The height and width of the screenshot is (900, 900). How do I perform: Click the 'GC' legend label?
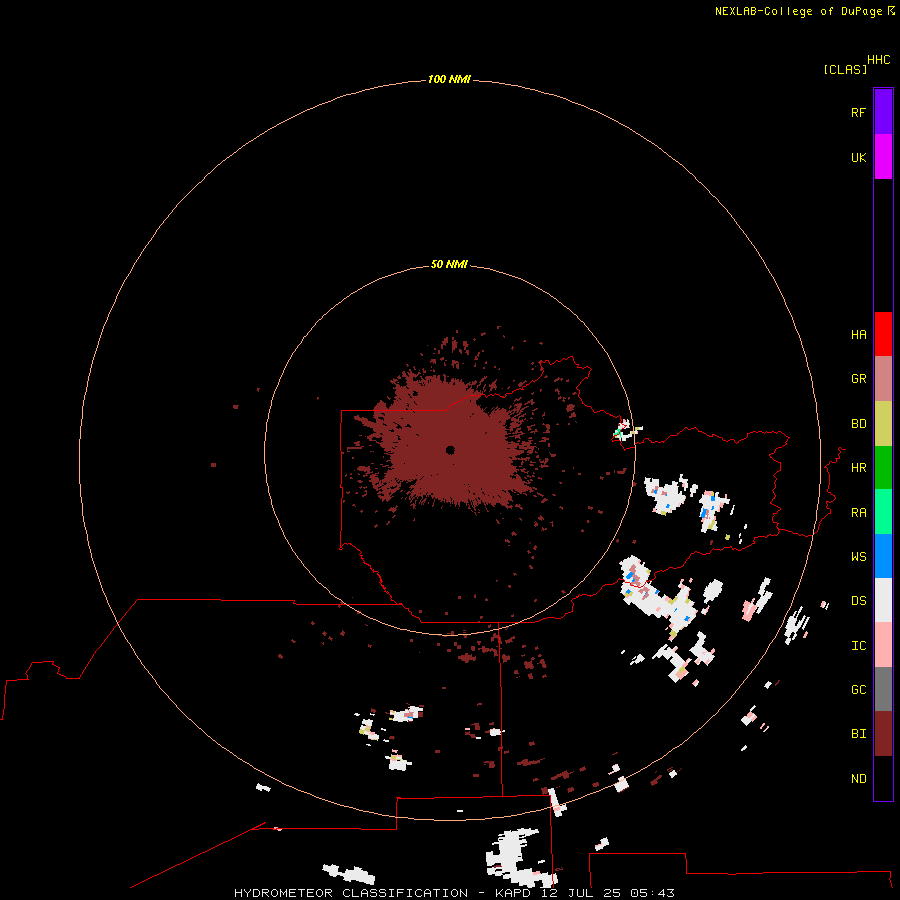[858, 690]
